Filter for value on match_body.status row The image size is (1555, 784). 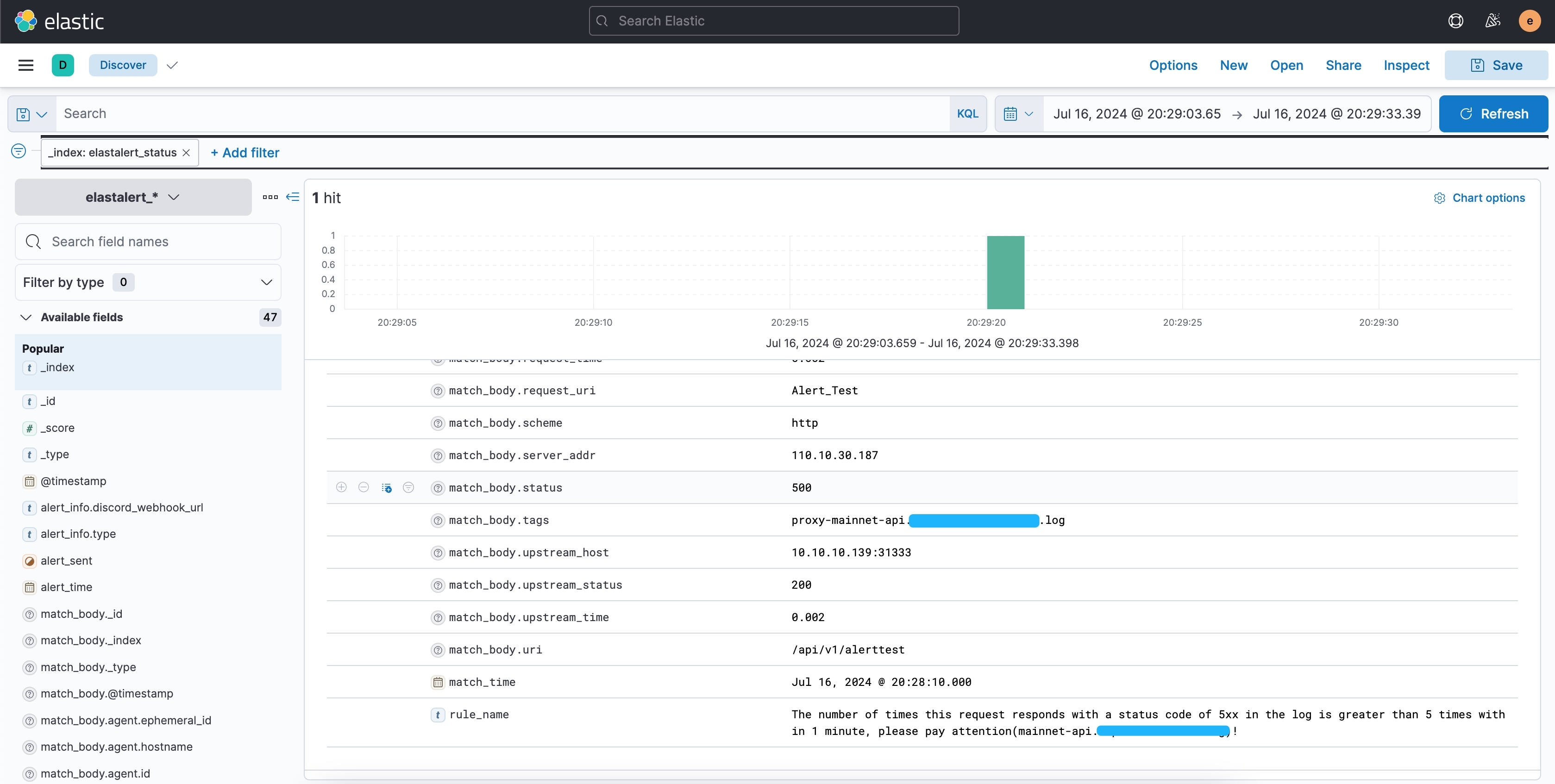click(342, 487)
